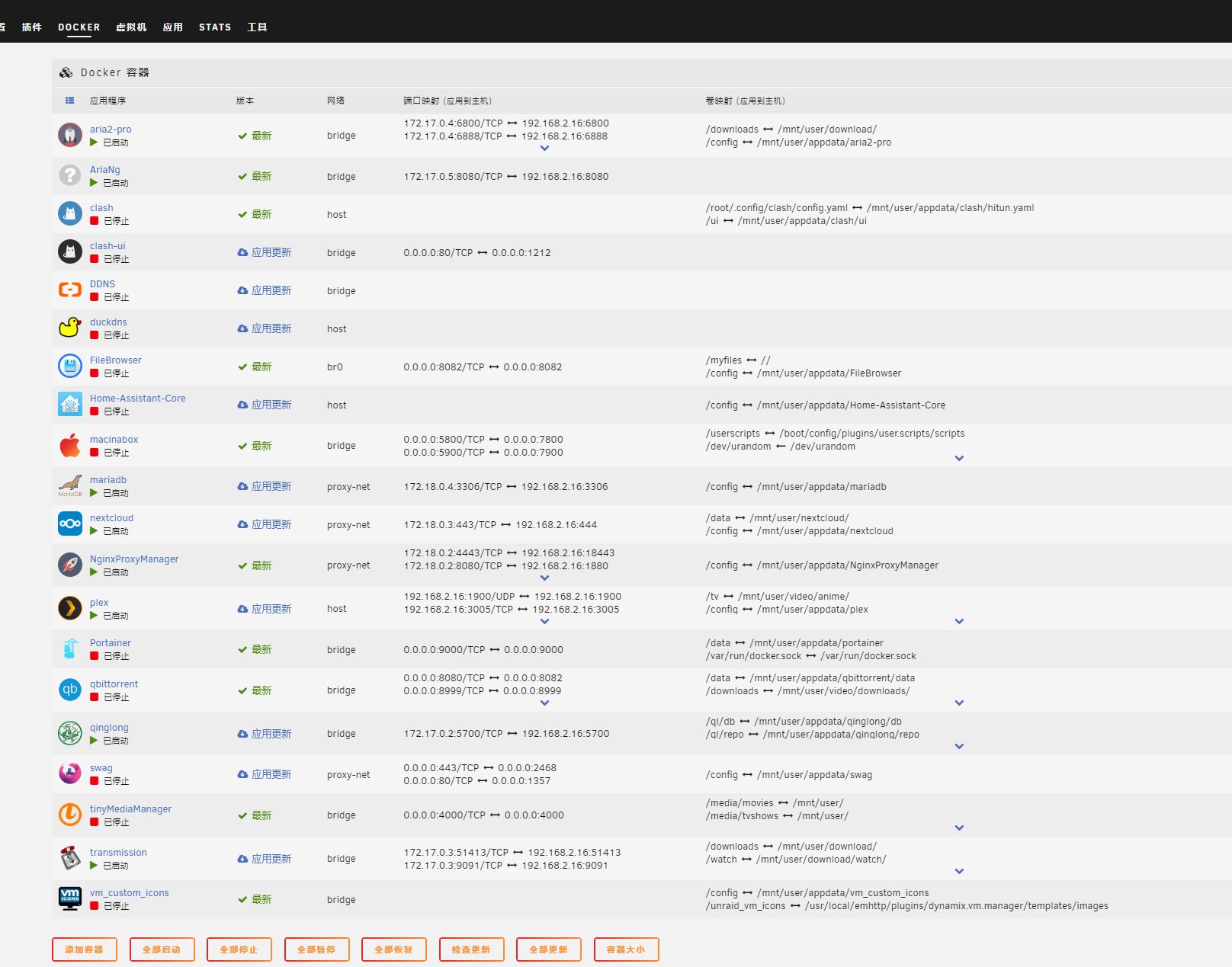Click the 添加容器 button
1232x967 pixels.
[85, 949]
